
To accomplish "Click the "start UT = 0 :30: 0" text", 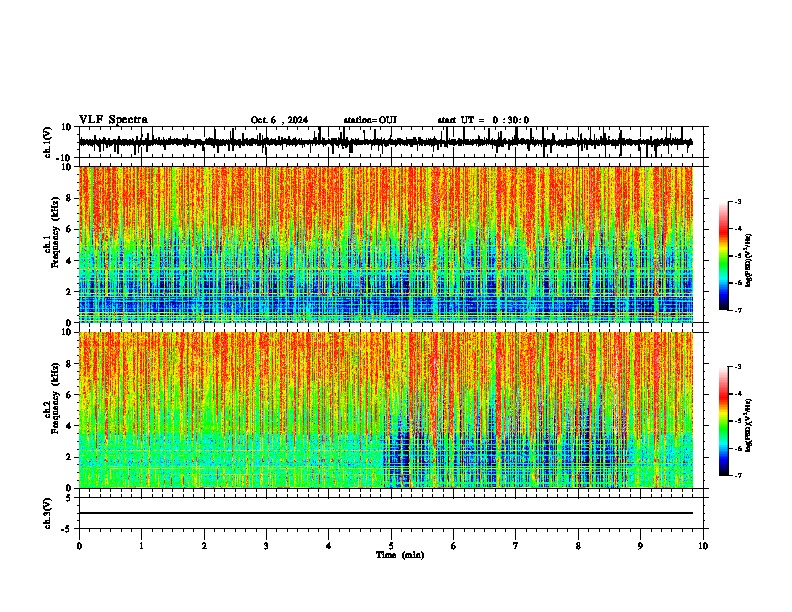I will pos(483,120).
